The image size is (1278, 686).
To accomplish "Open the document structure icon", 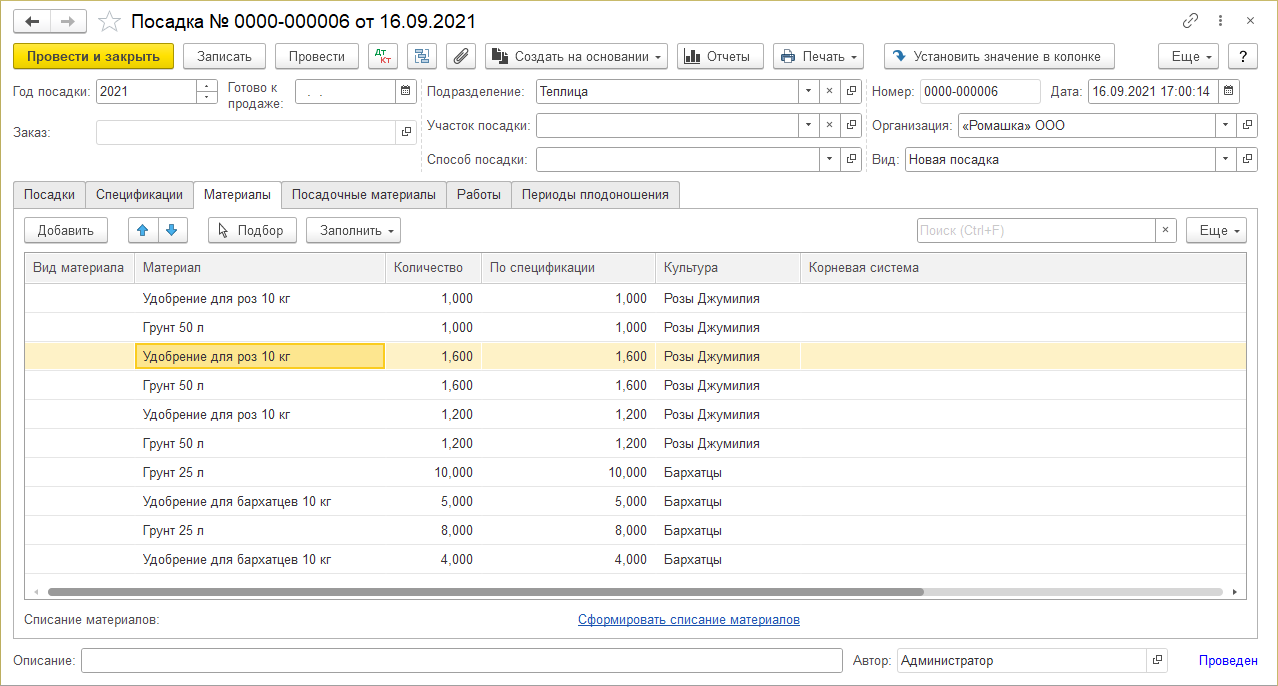I will point(422,57).
